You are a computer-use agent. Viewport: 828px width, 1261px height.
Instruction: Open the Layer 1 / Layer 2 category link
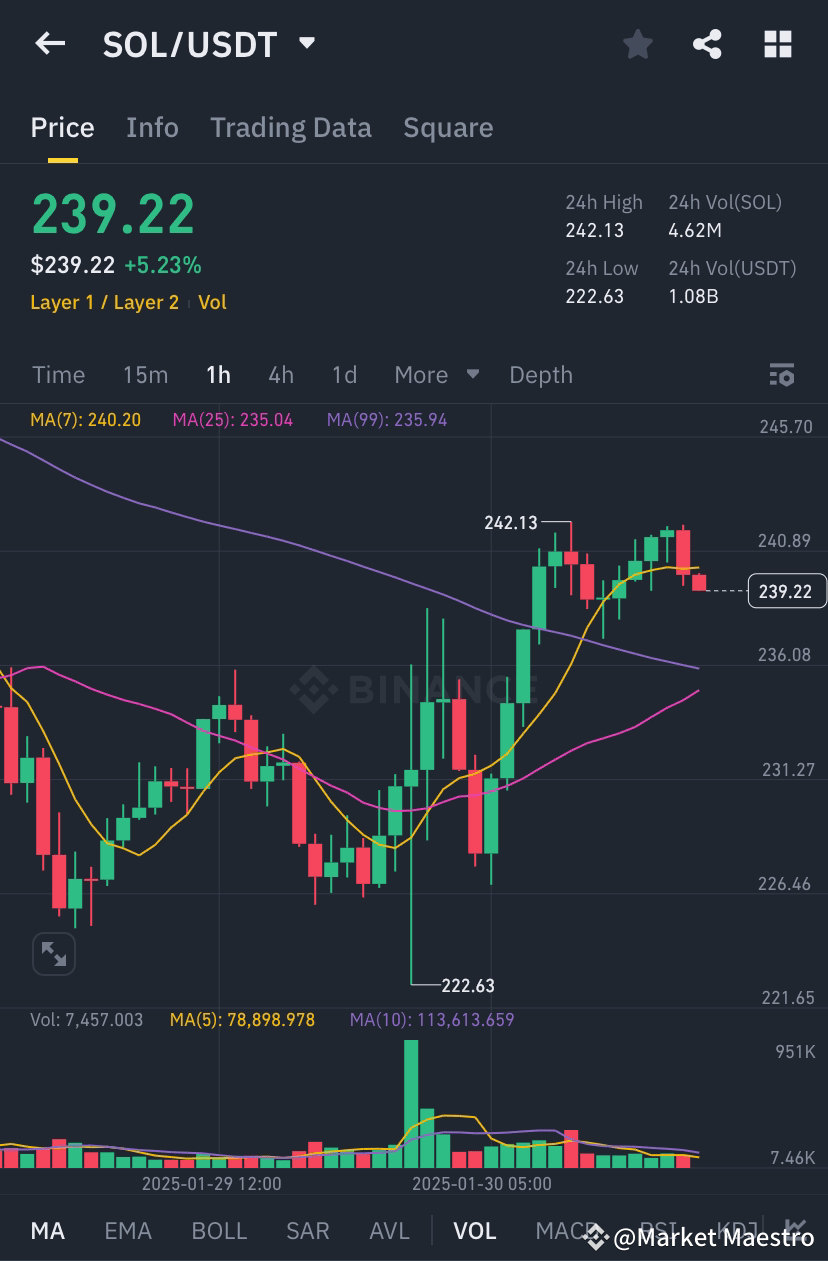[x=104, y=302]
